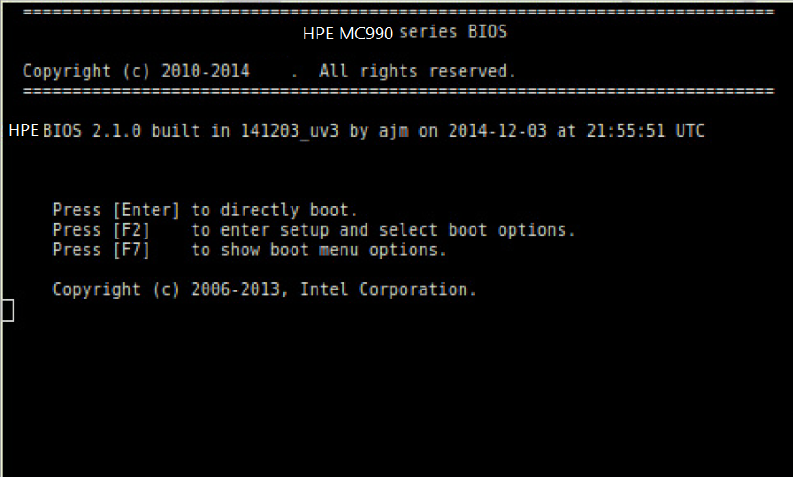Click the [Enter] key label
The image size is (793, 477).
146,210
